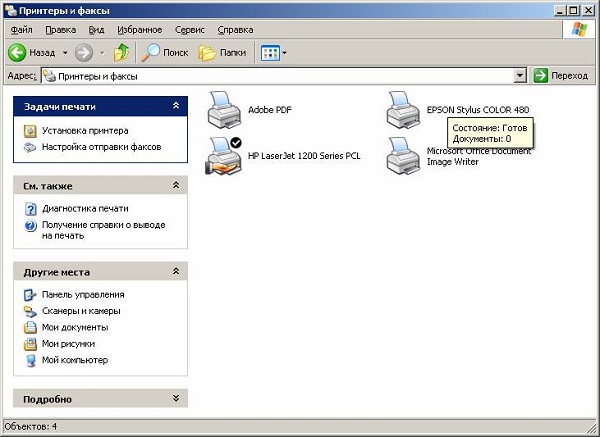
Task: Click the Установка принтера link
Action: 84,131
